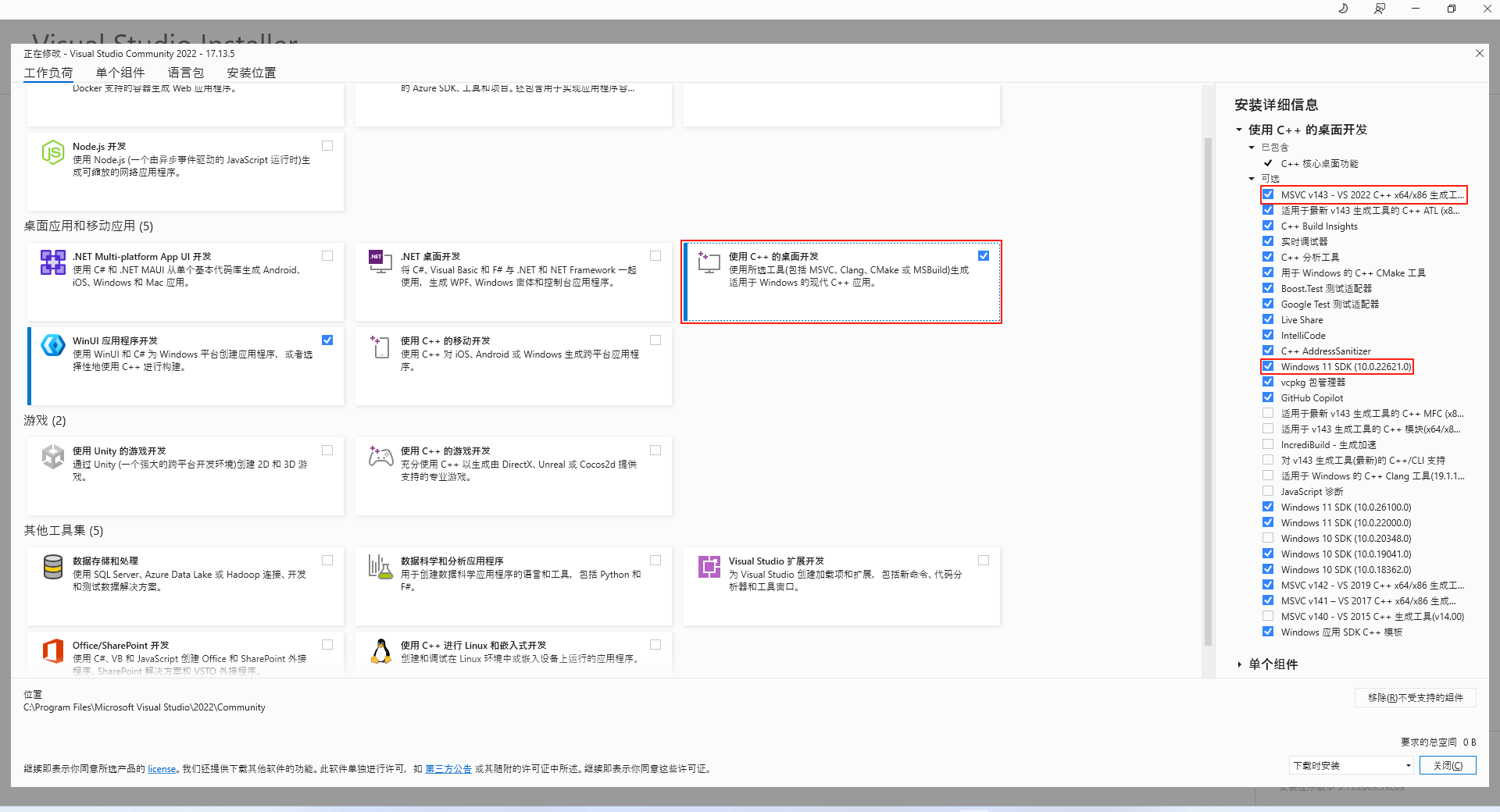
Task: Check the .NET desktop development workload box
Action: [x=655, y=256]
